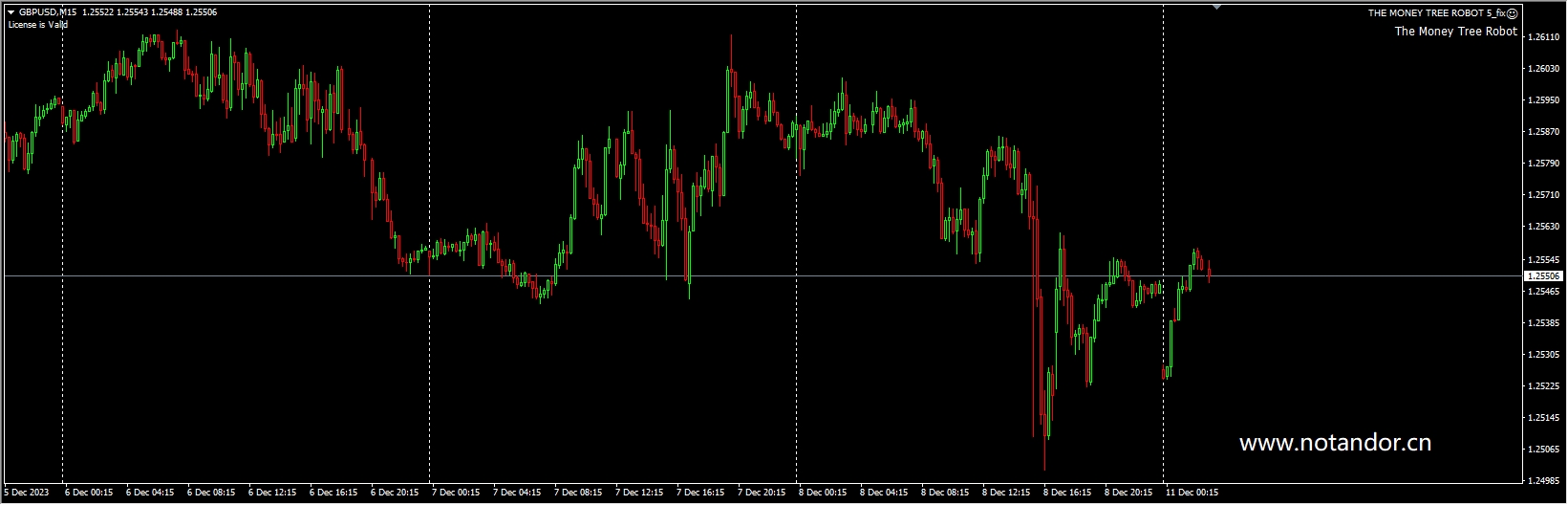This screenshot has width=1568, height=505.
Task: Click the "7 Dec 00:15" time label
Action: coord(456,494)
